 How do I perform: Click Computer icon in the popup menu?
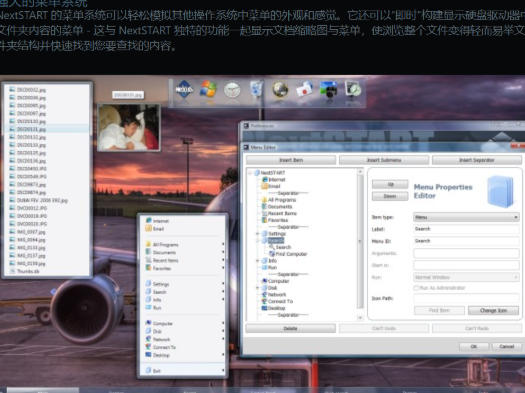[149, 323]
